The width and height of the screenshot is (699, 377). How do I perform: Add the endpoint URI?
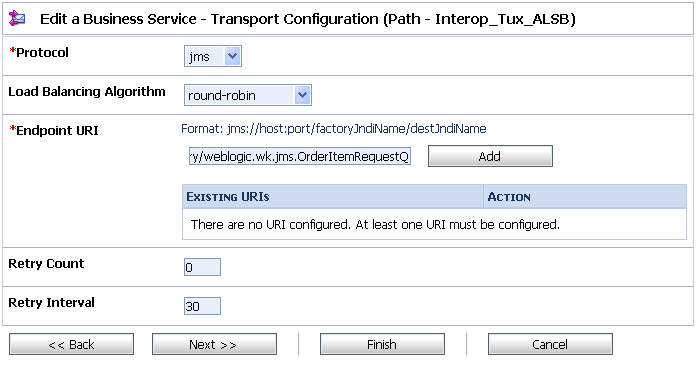[490, 156]
